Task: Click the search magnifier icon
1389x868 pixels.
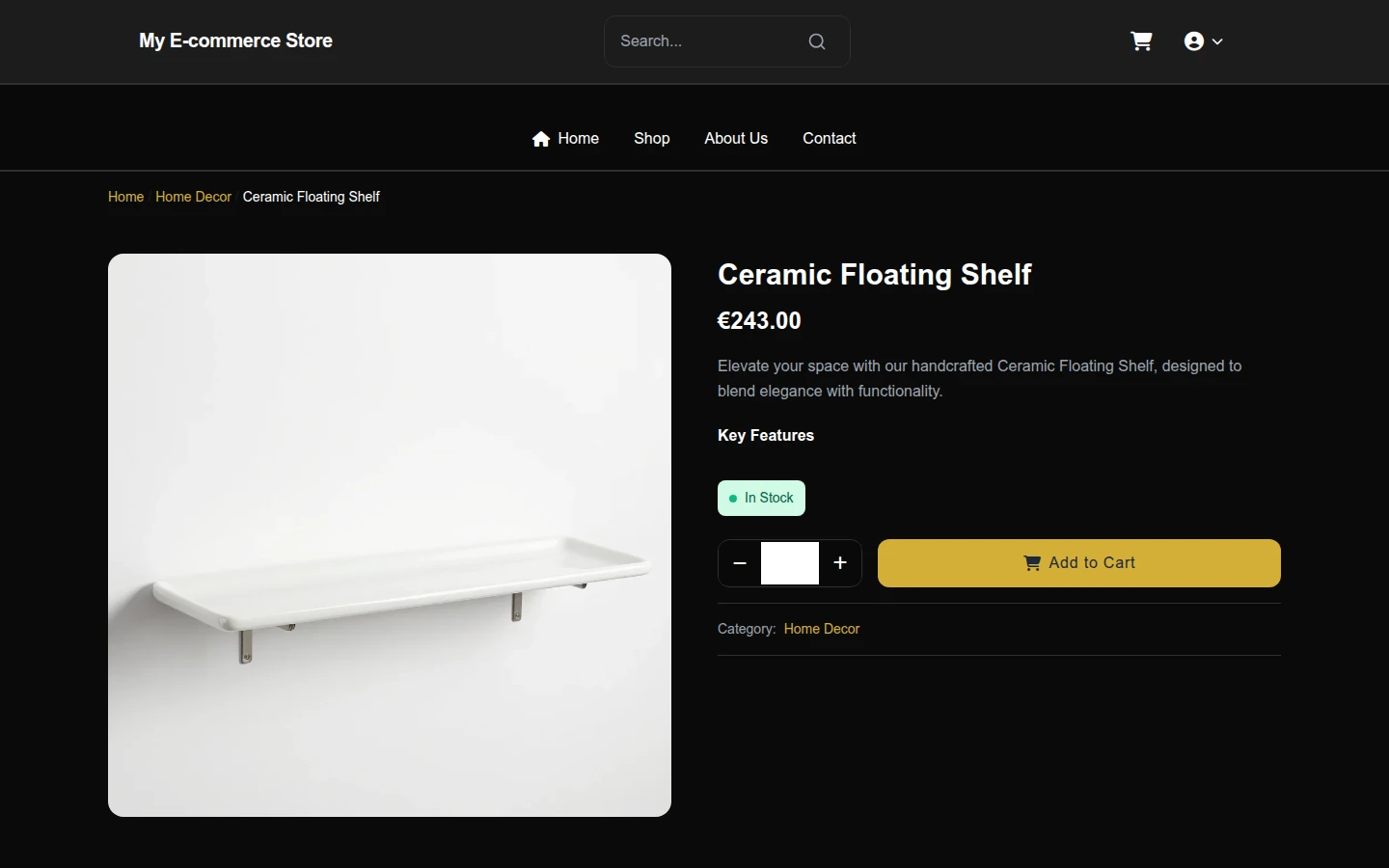Action: tap(817, 41)
